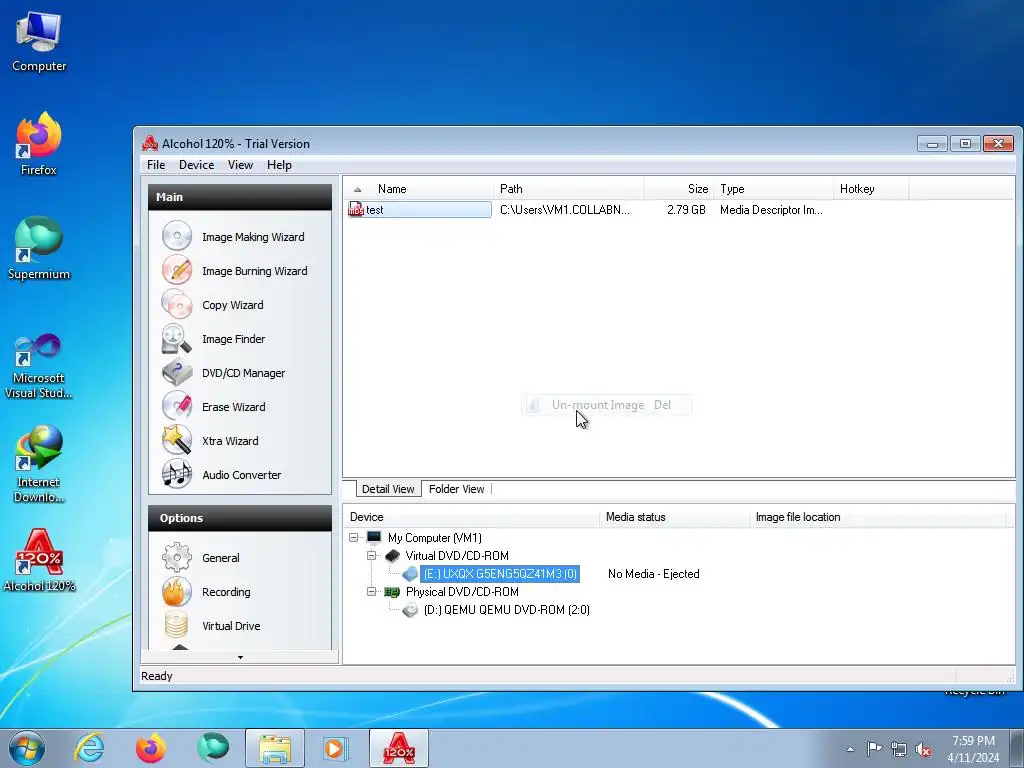1024x768 pixels.
Task: Sort the image list by Name column
Action: 419,189
